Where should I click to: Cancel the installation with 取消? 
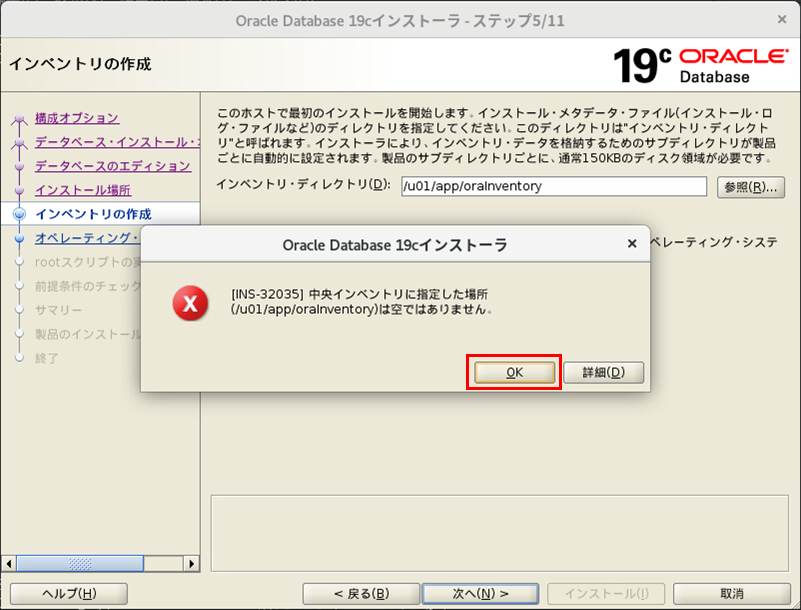pos(734,592)
